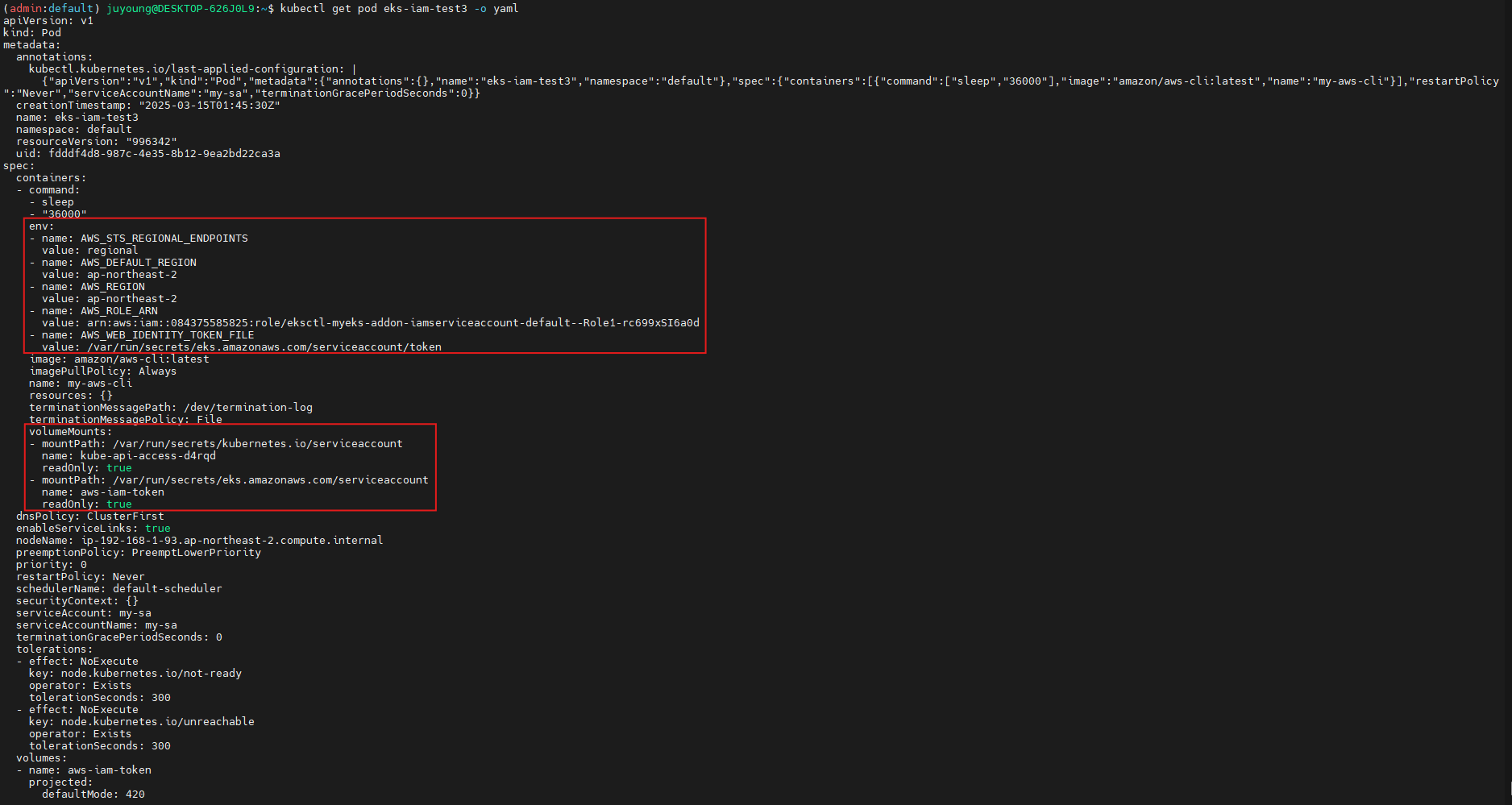Click the AWS_STS_REGIONAL_ENDPOINTS env name
1512x805 pixels.
point(164,239)
